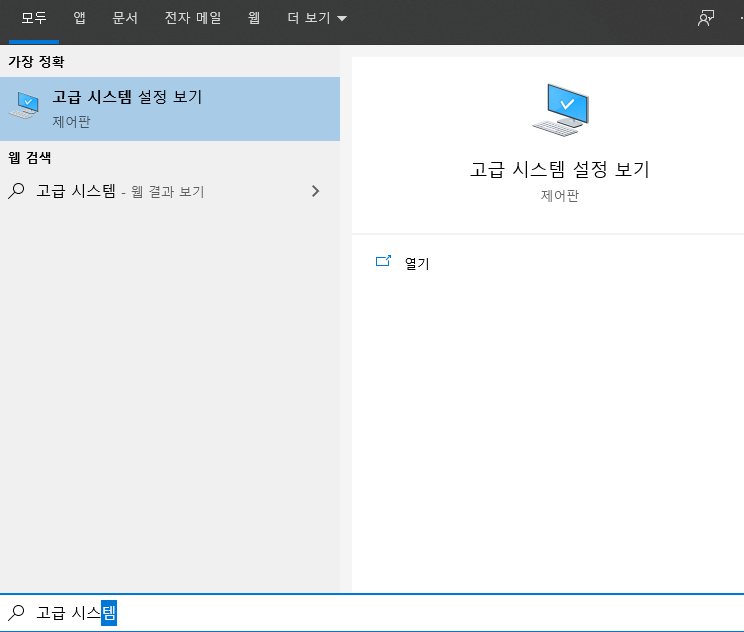The width and height of the screenshot is (744, 632).
Task: Switch to the 앱 tab
Action: tap(79, 19)
